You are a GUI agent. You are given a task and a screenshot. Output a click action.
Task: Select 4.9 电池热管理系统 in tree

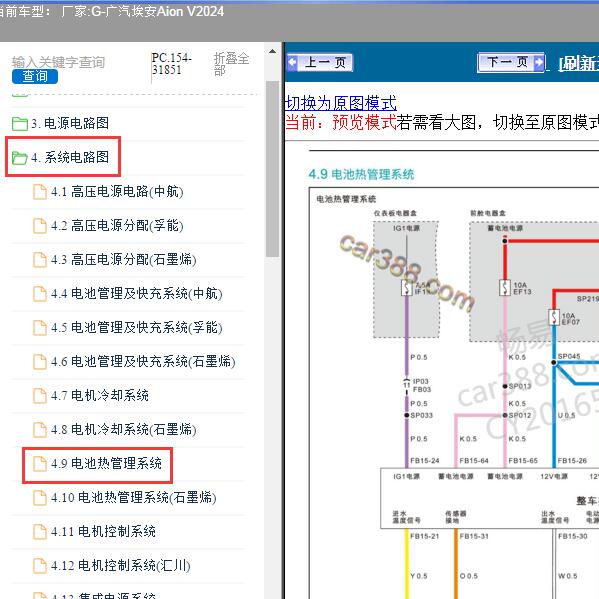pos(106,463)
